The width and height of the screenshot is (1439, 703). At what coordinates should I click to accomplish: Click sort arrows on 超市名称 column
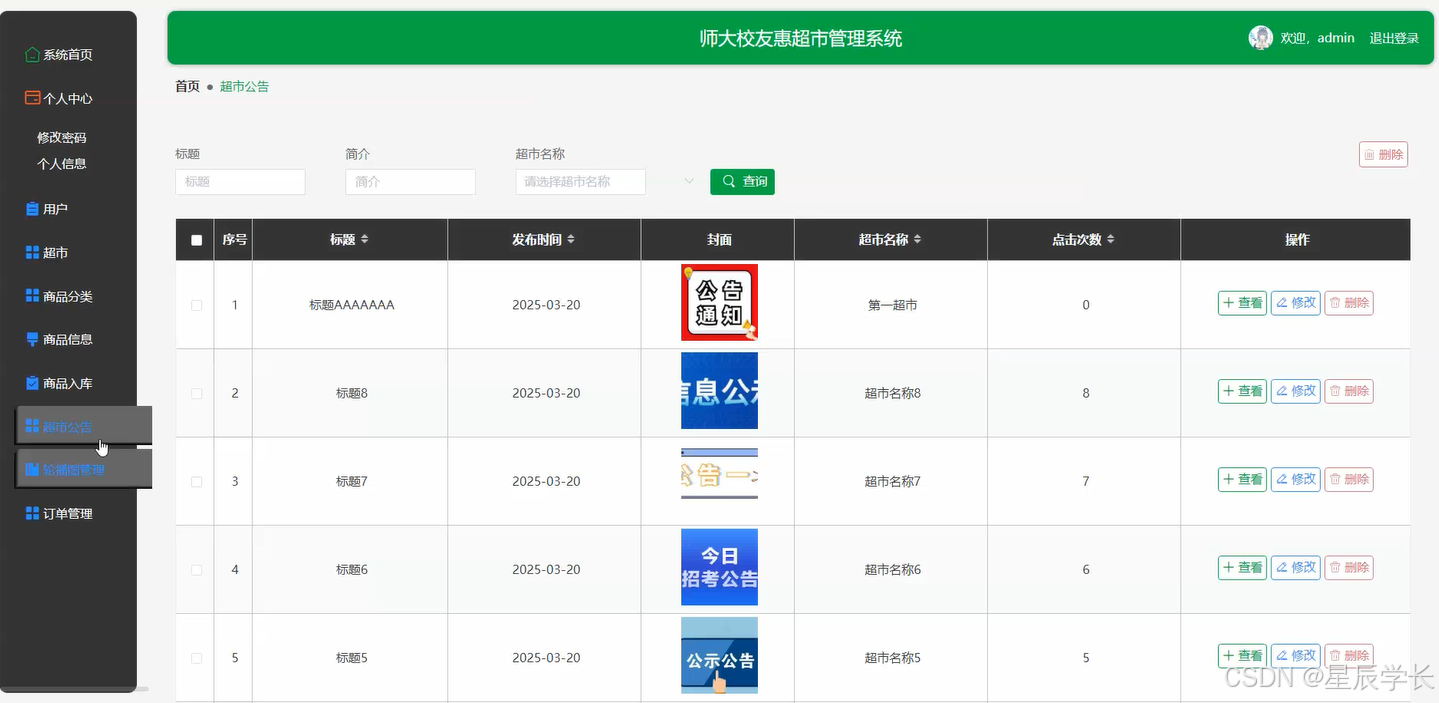pos(917,239)
